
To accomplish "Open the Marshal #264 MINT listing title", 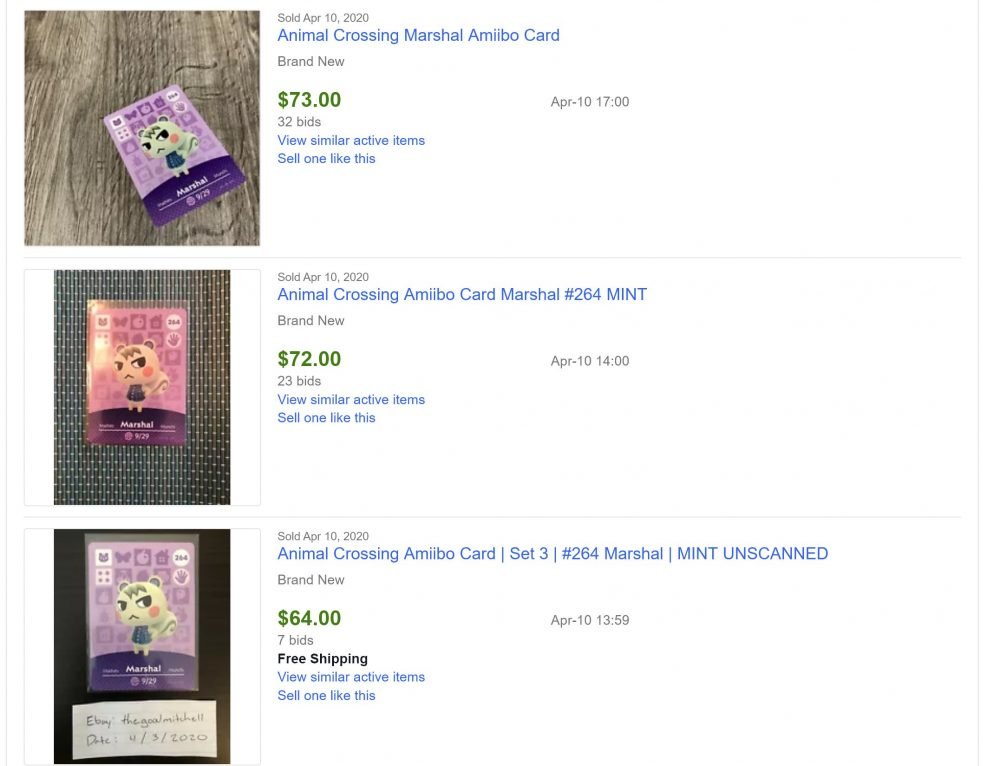I will coord(462,294).
